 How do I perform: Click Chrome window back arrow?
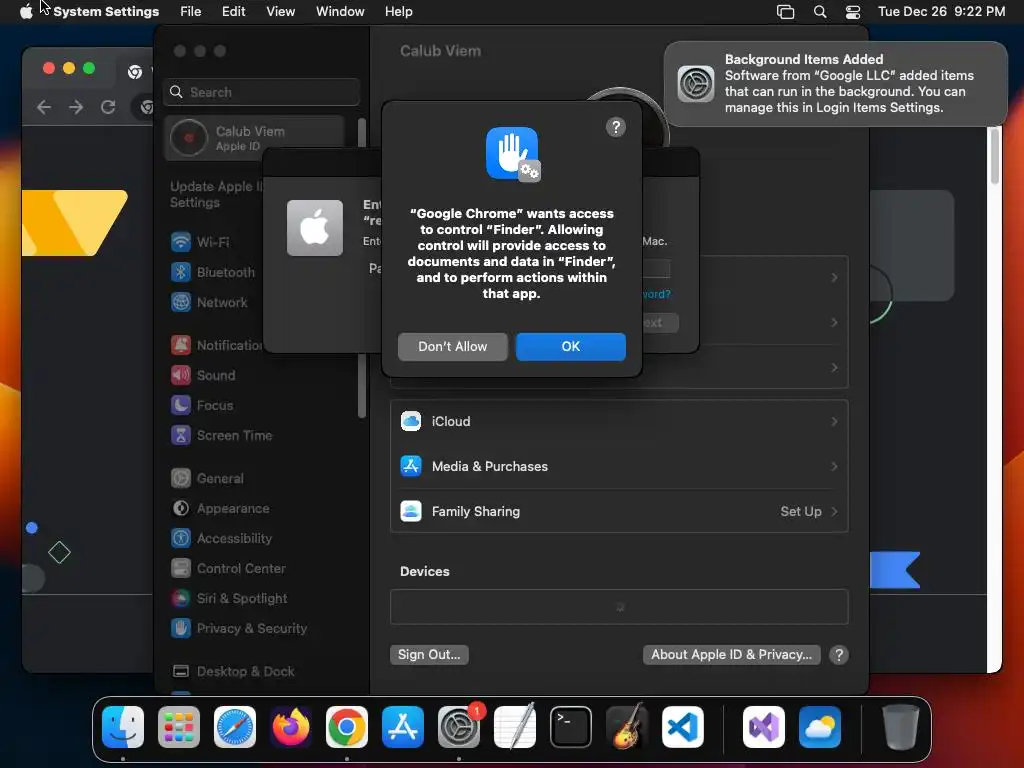tap(44, 107)
